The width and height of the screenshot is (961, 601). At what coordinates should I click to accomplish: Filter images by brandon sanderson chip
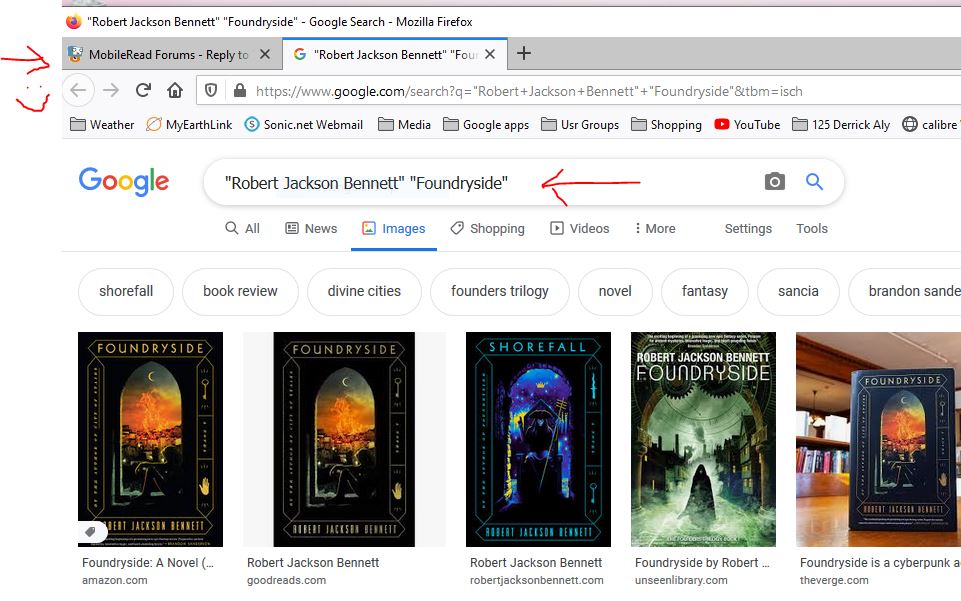tap(905, 291)
